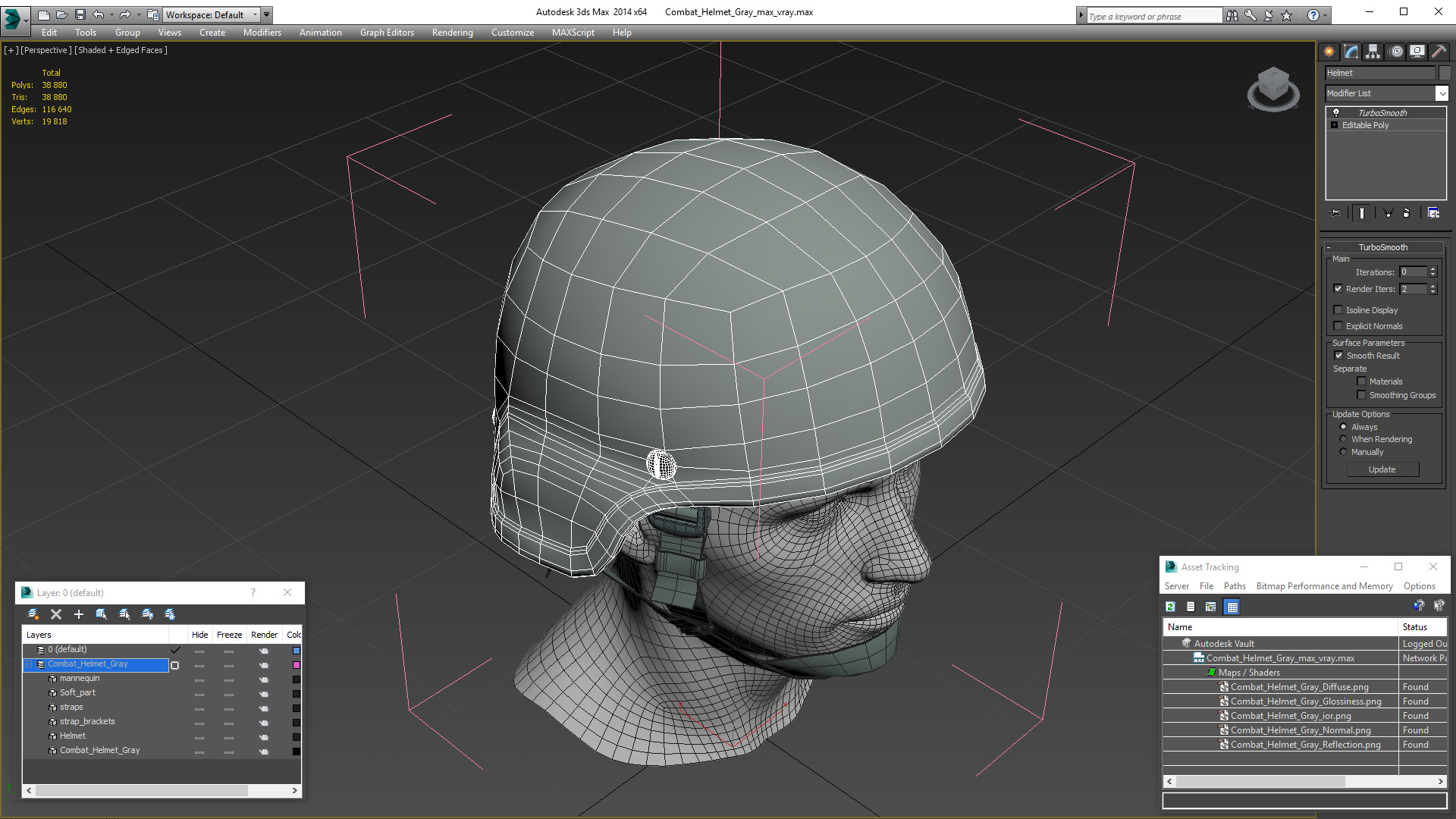Click Highlight Selected Objects' Layers icon
Viewport: 1456px width, 819px height.
pyautogui.click(x=124, y=614)
